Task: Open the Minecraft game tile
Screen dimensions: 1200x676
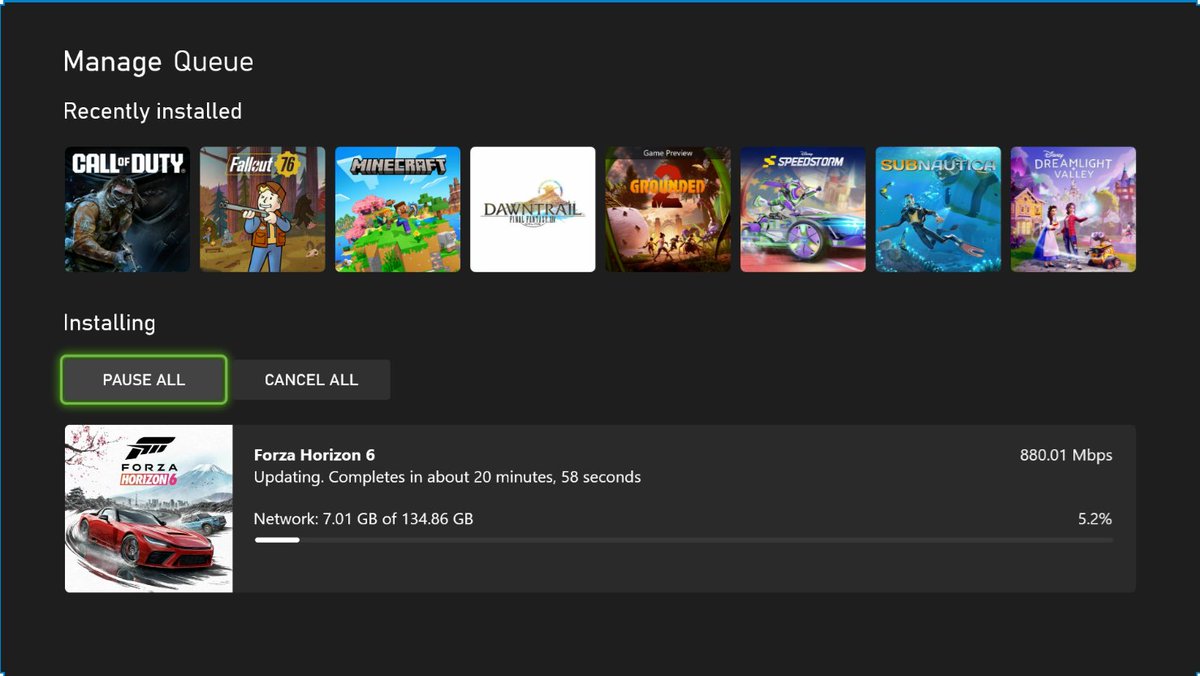Action: [397, 209]
